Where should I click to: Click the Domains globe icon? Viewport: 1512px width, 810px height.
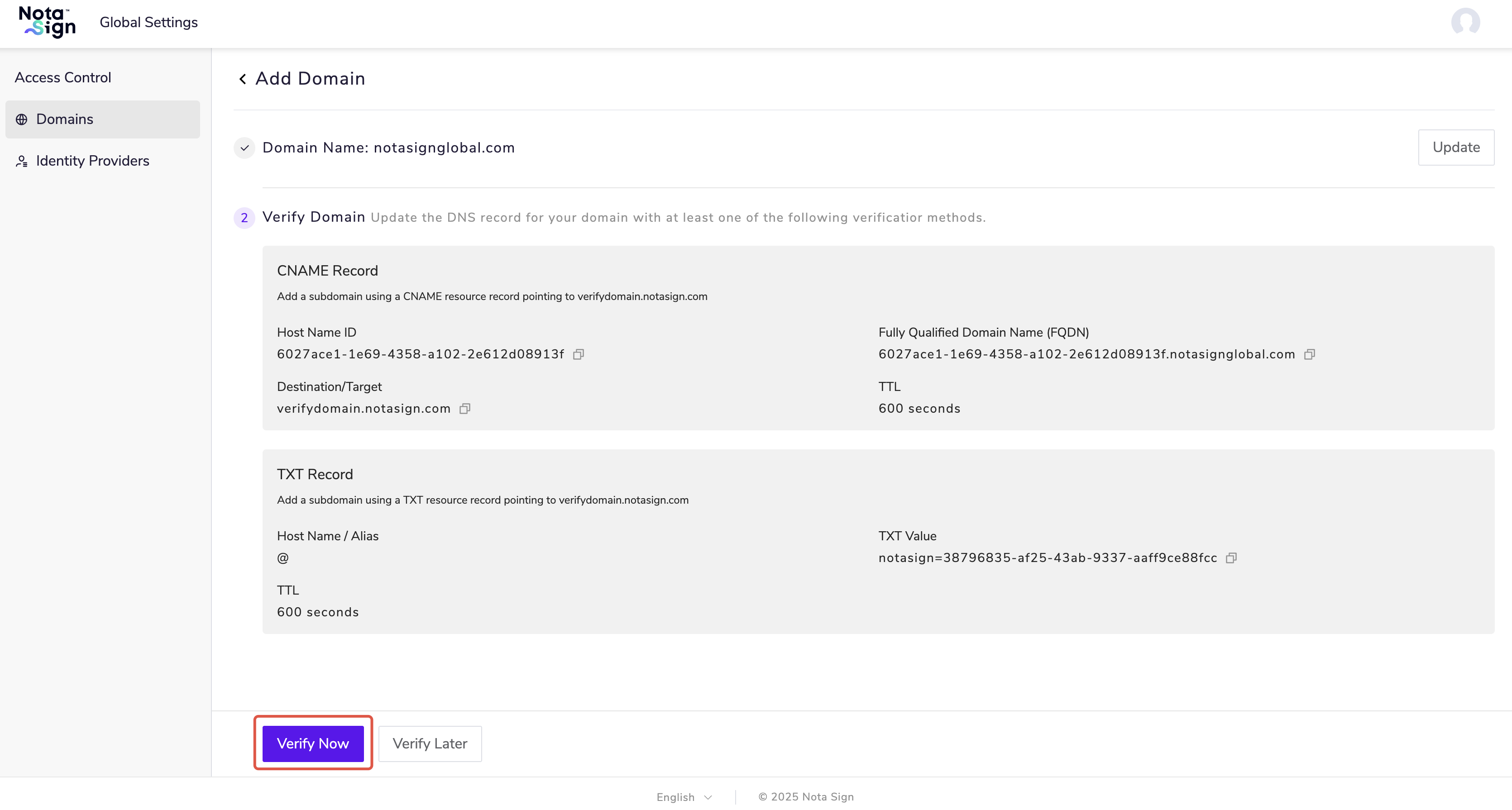coord(22,119)
